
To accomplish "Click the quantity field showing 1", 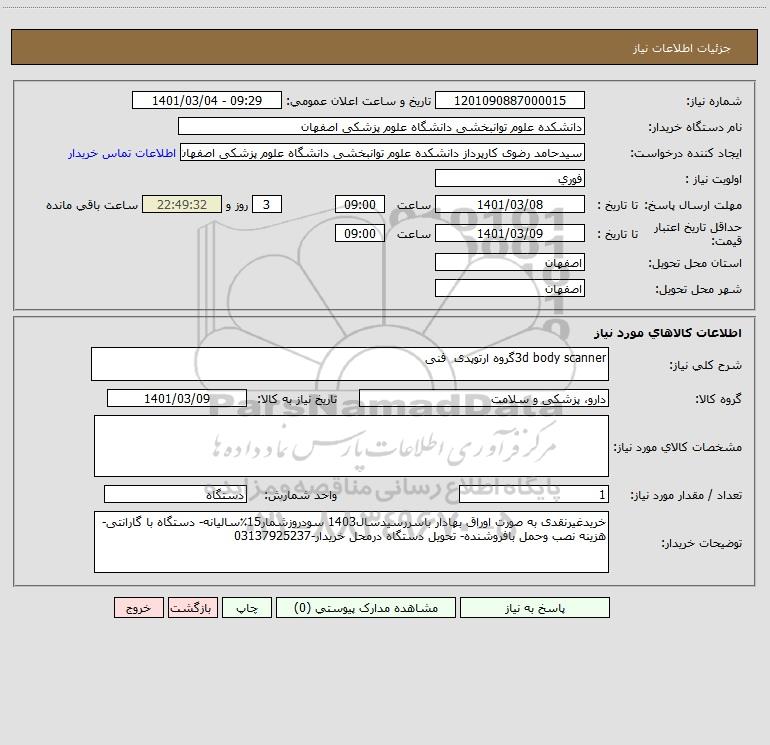I will coord(534,495).
